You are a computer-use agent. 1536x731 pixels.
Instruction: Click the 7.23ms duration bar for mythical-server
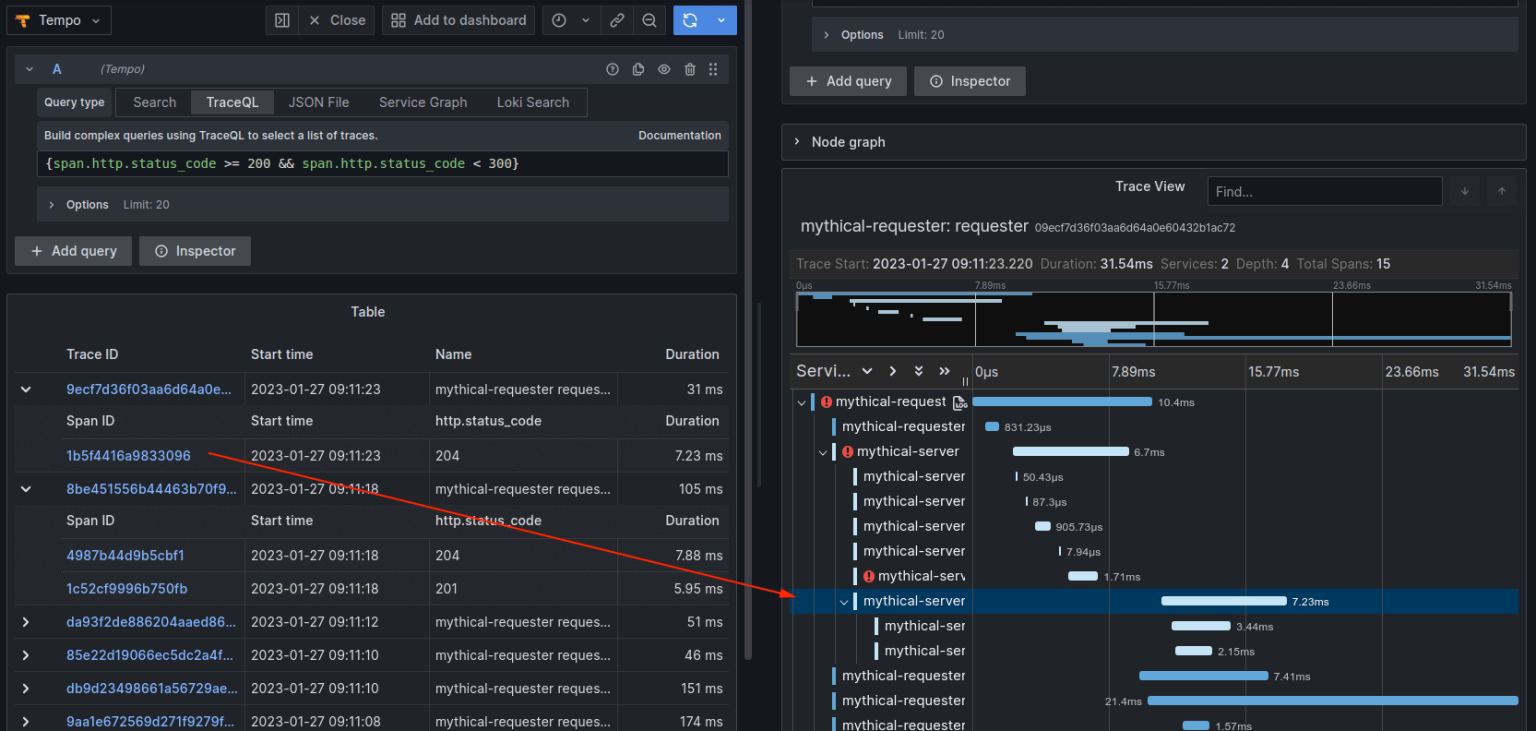click(1224, 601)
